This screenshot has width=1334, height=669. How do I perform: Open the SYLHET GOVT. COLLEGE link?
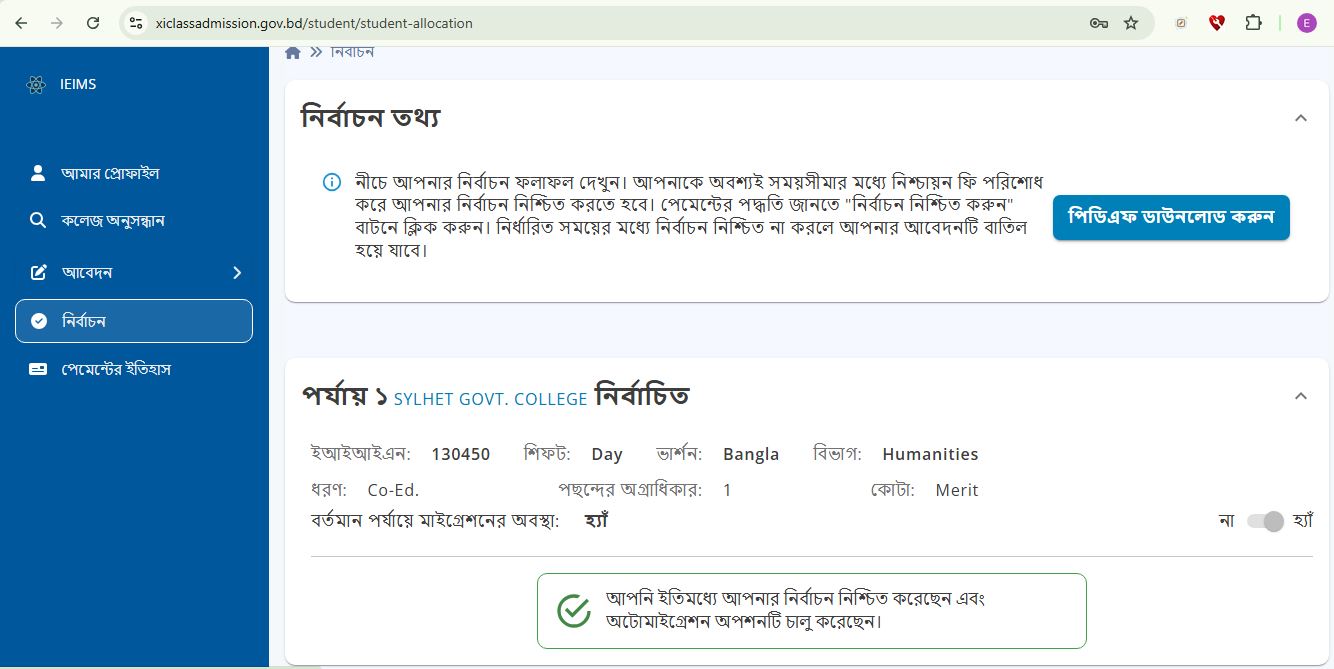coord(490,399)
